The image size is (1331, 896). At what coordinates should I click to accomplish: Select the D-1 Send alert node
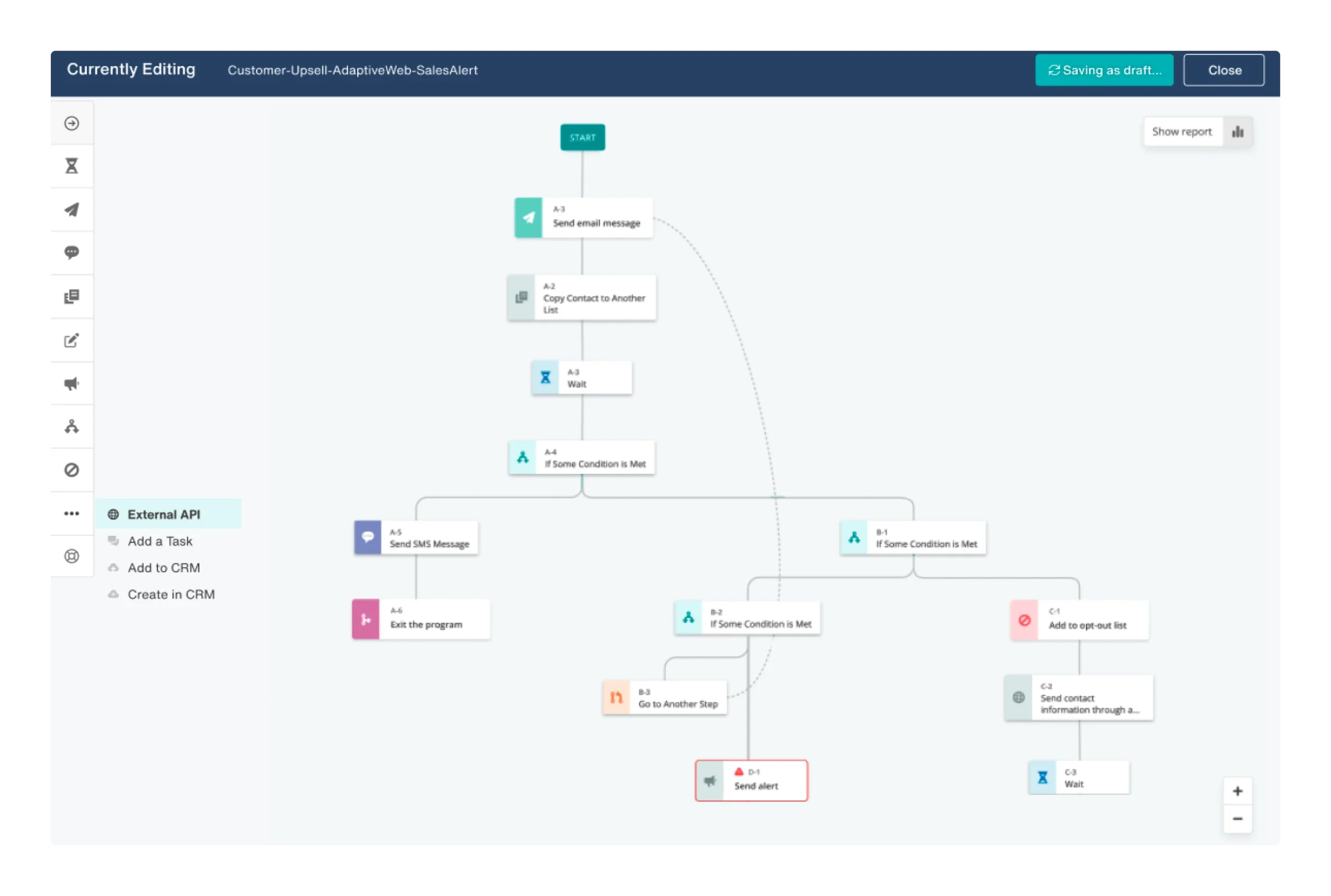coord(751,781)
